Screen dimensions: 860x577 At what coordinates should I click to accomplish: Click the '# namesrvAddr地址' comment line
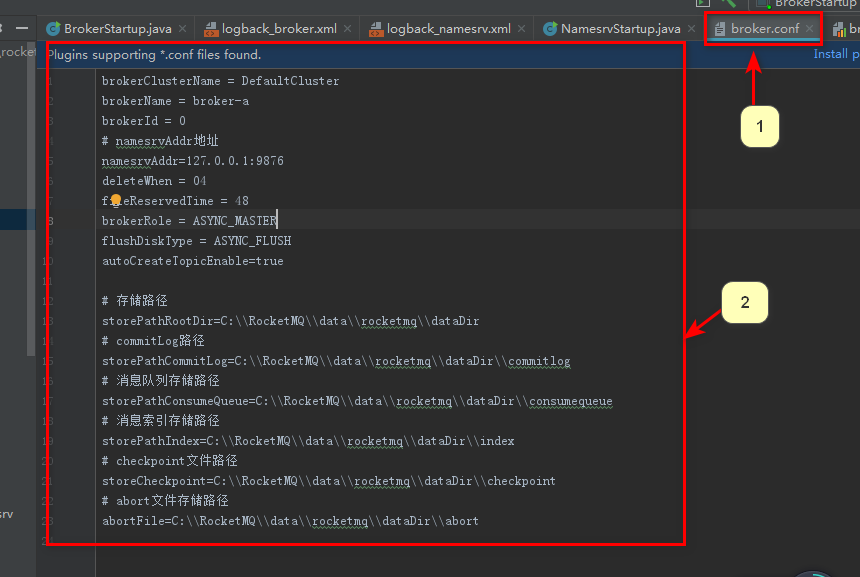coord(160,141)
